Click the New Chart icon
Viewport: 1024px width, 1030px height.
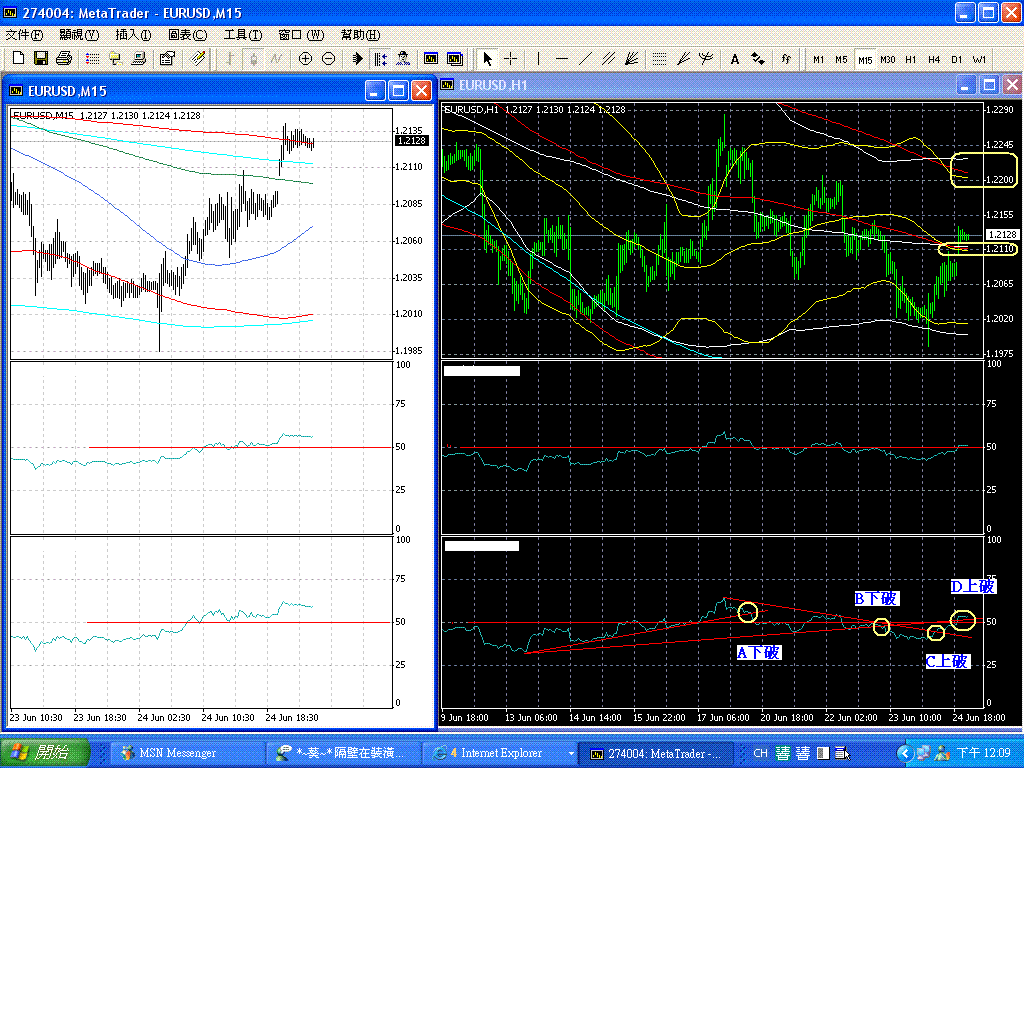pos(18,58)
